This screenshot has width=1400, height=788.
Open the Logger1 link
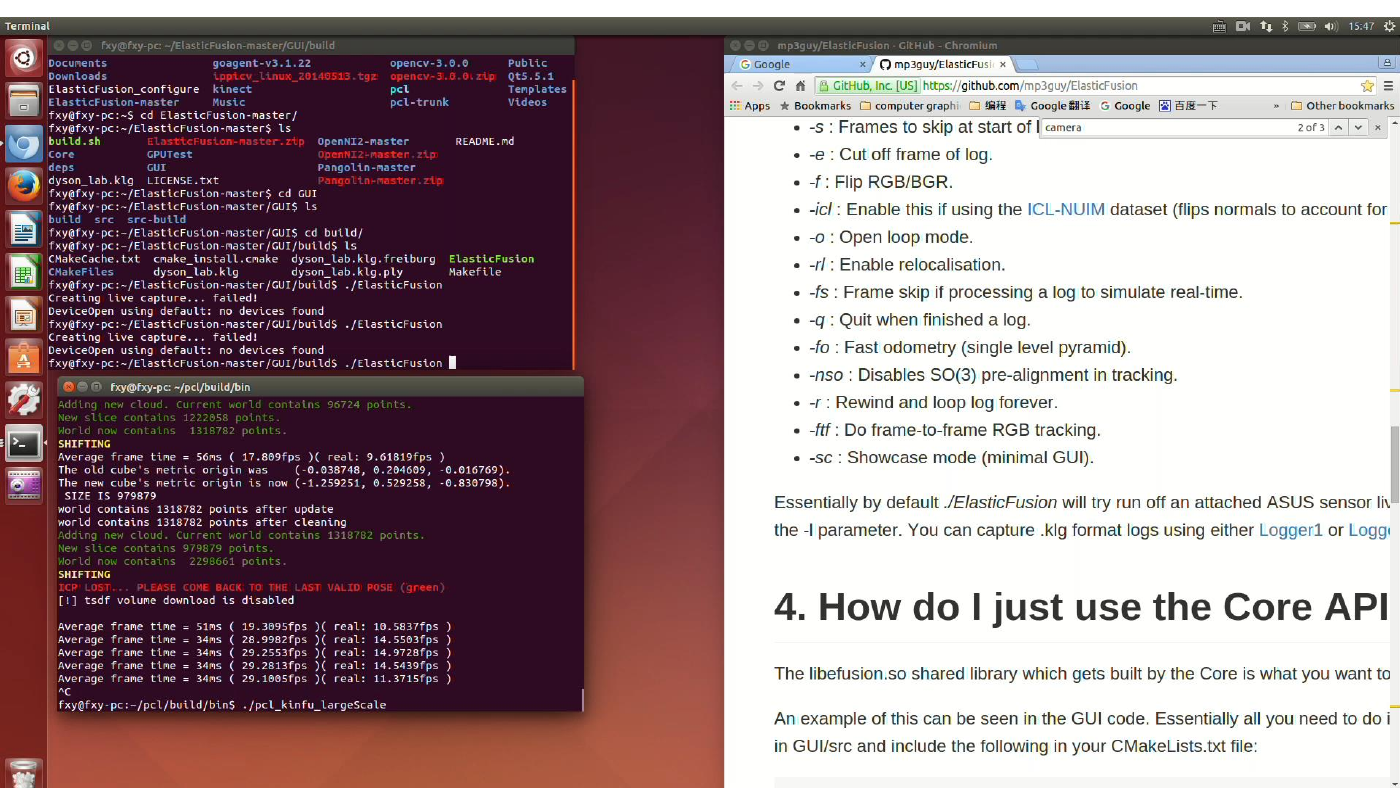tap(1290, 530)
